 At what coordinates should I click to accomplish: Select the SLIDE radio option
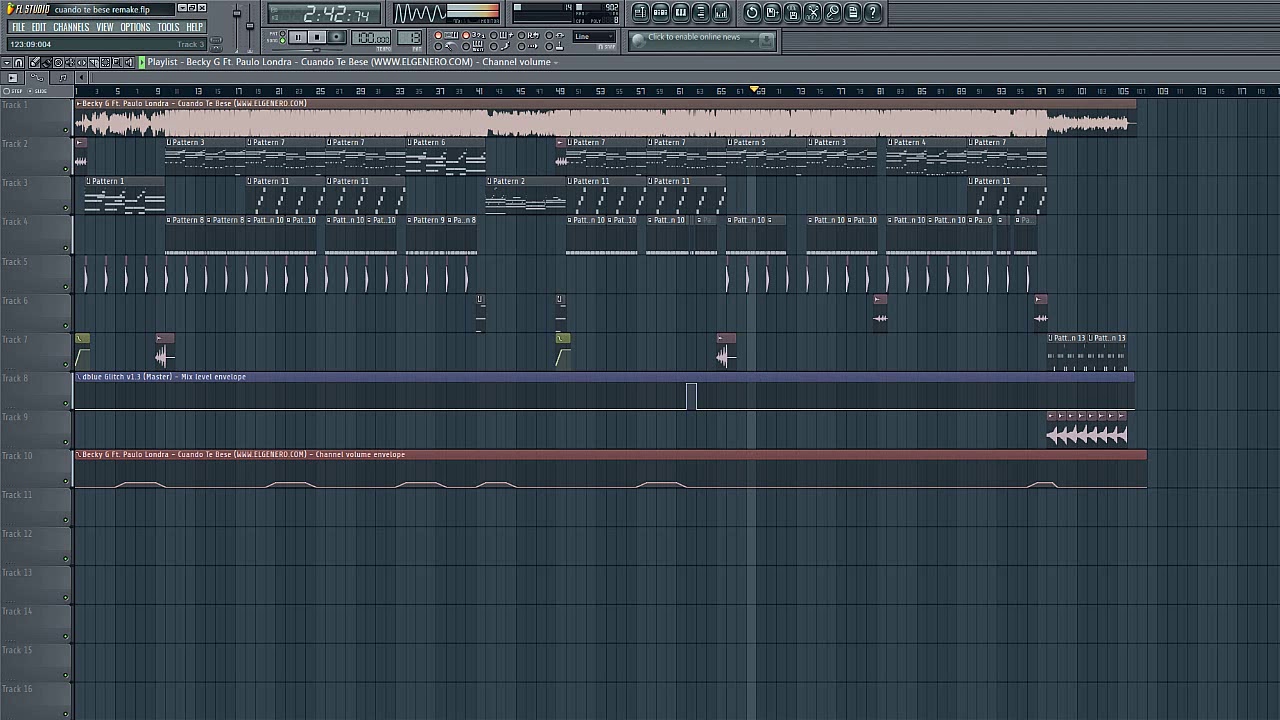pyautogui.click(x=30, y=91)
